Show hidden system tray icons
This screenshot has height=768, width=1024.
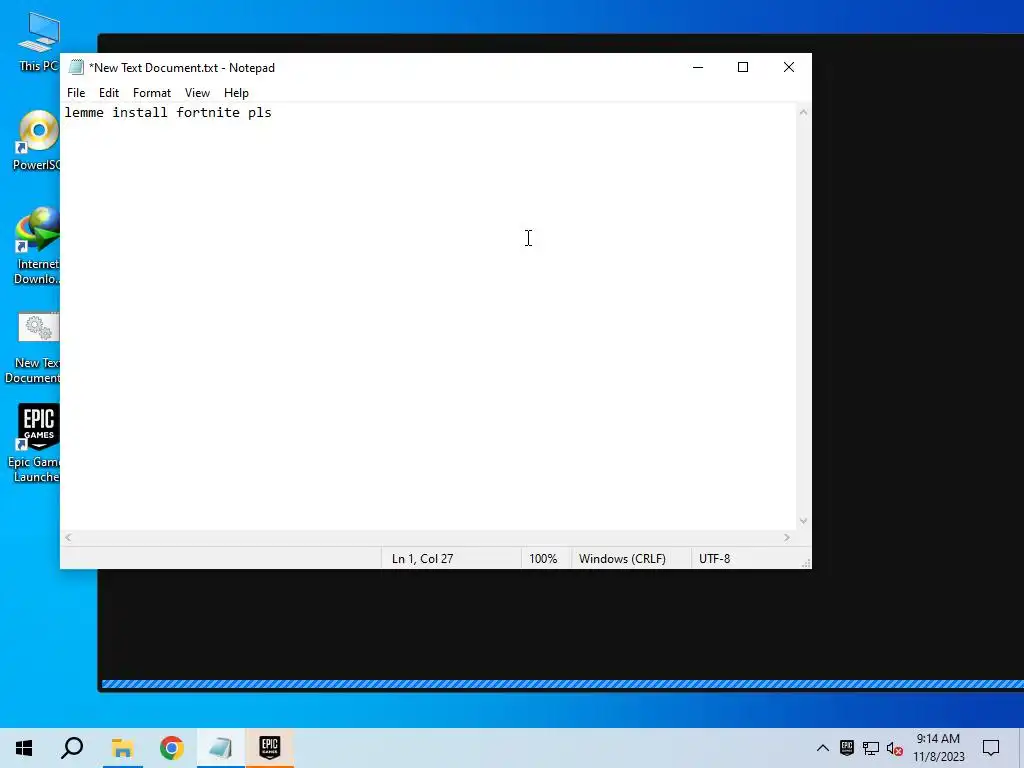(x=823, y=748)
